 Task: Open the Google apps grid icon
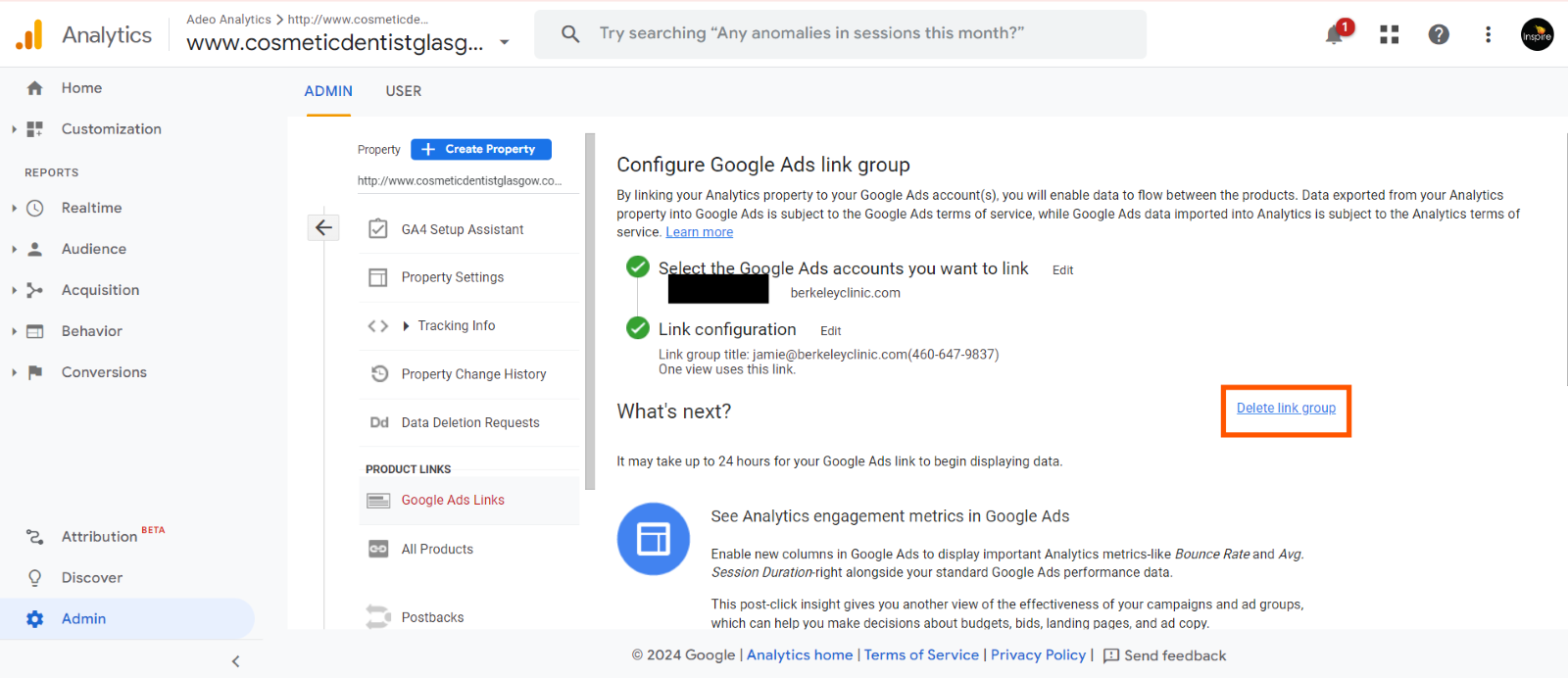[1389, 34]
